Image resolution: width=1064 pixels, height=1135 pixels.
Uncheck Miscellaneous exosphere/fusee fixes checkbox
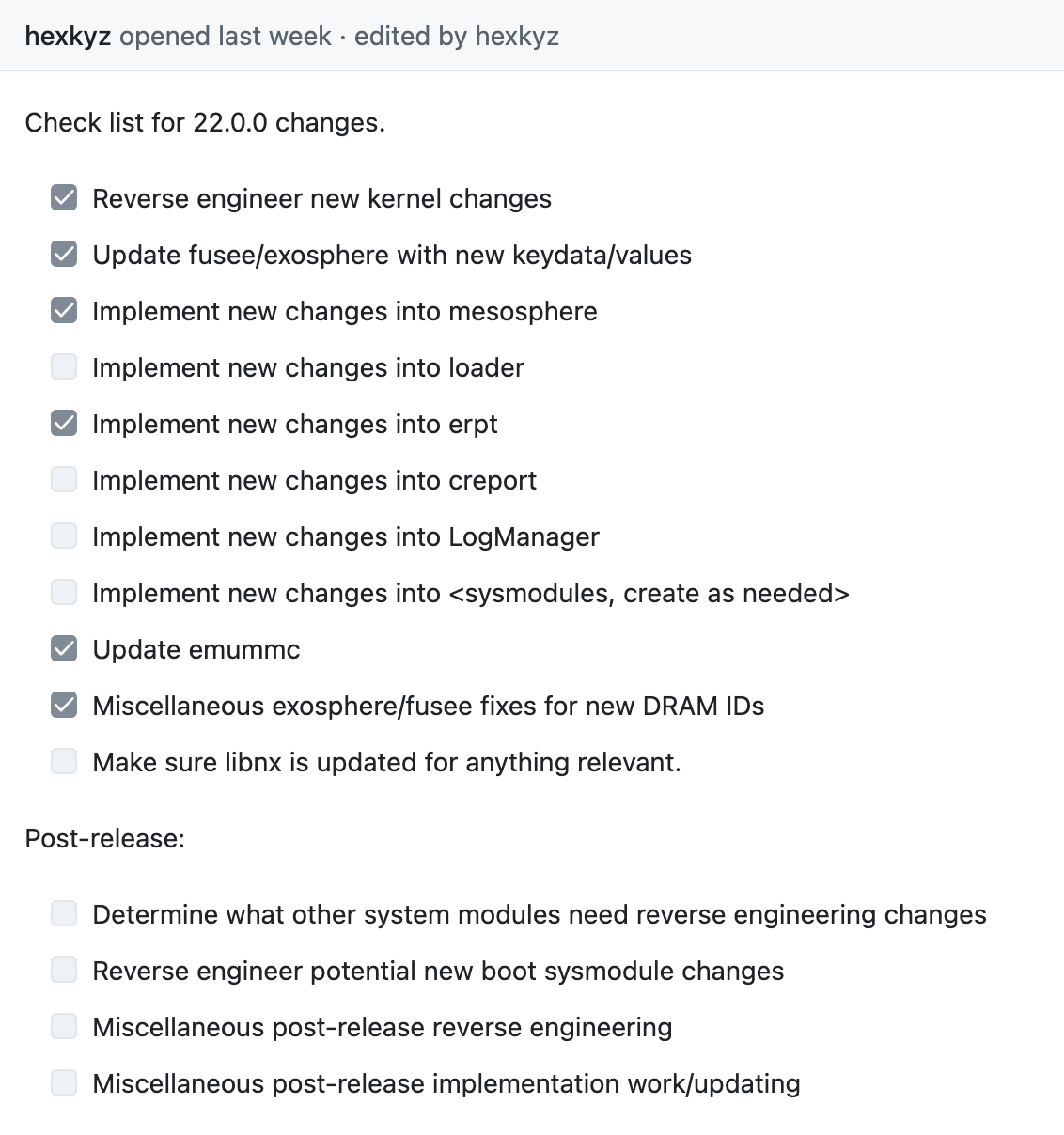point(64,706)
